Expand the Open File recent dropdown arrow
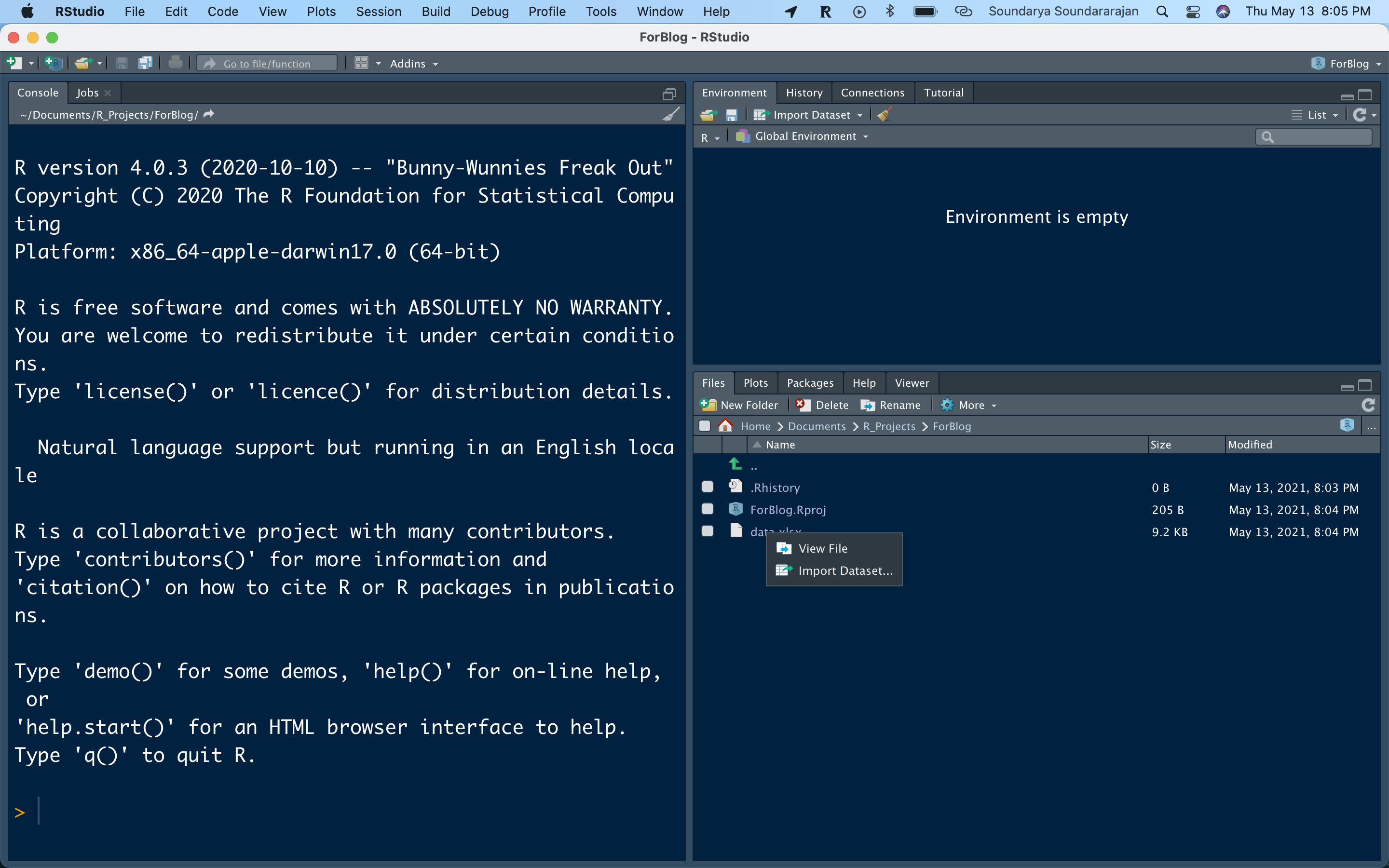This screenshot has height=868, width=1389. click(100, 64)
